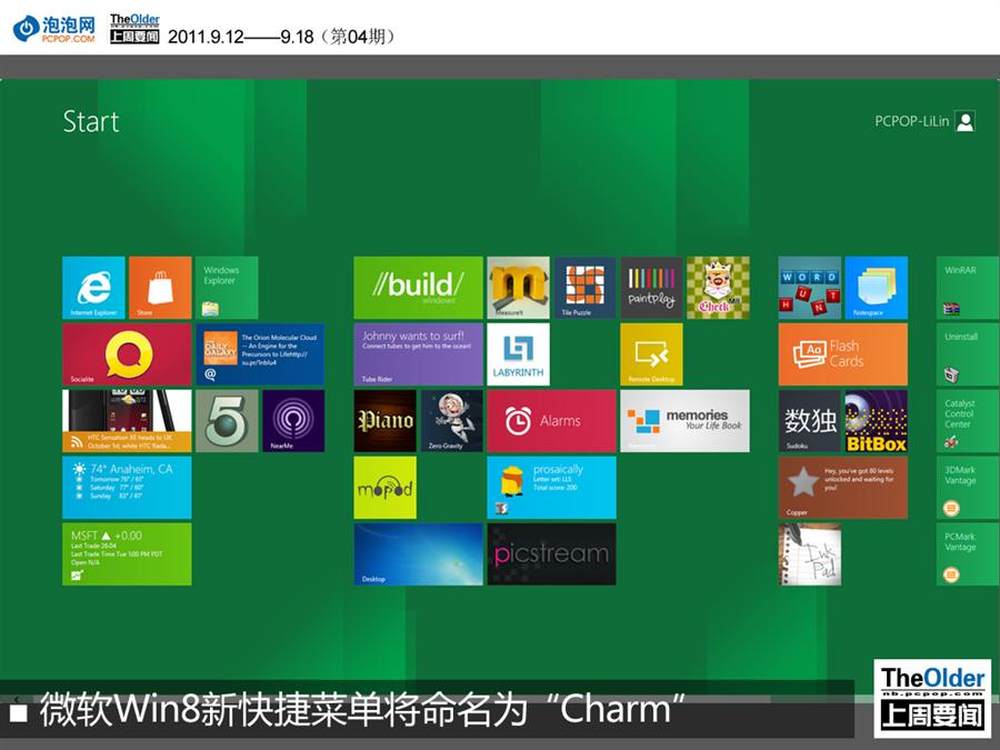Screen dimensions: 1000x750
Task: Launch the Catalyst Control Center tile
Action: coord(968,421)
